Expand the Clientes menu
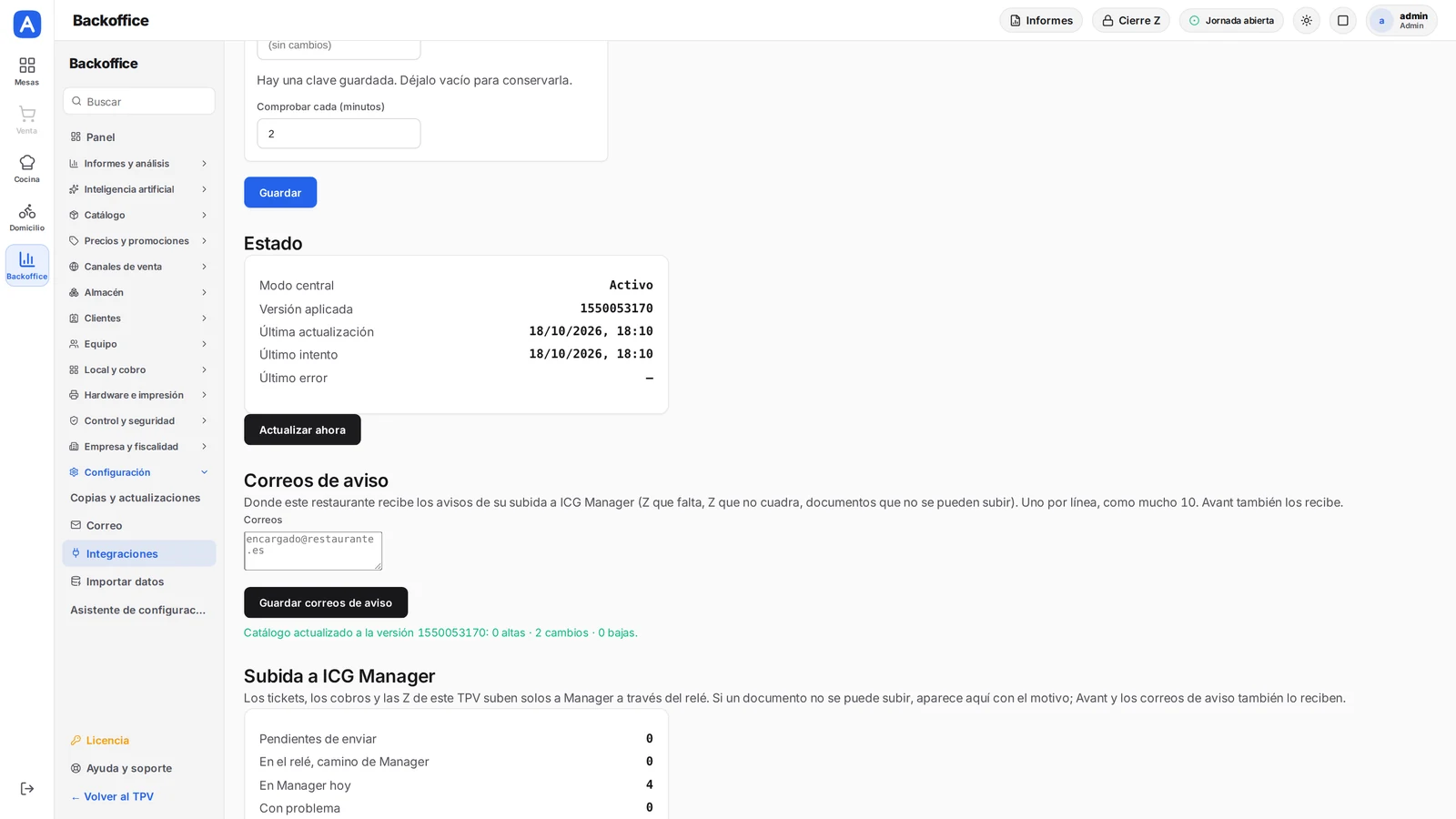Viewport: 1456px width, 819px height. 139,318
